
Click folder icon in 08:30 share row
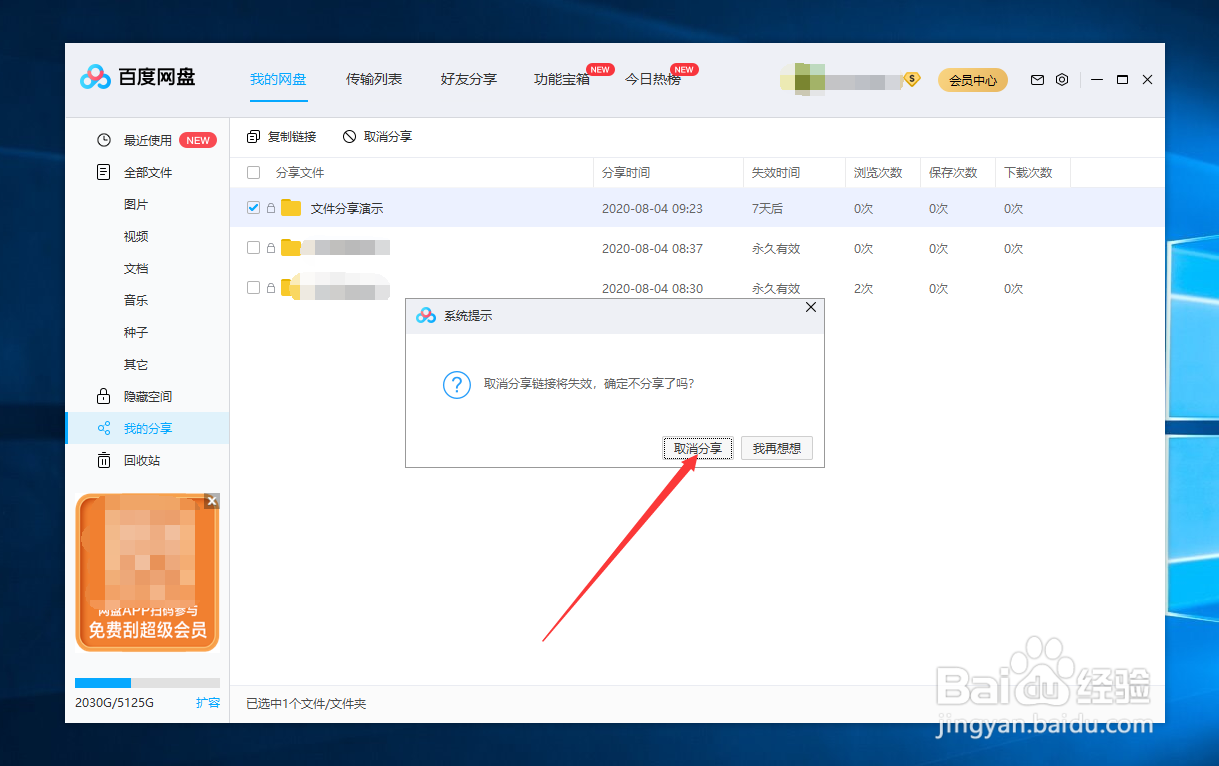click(291, 288)
